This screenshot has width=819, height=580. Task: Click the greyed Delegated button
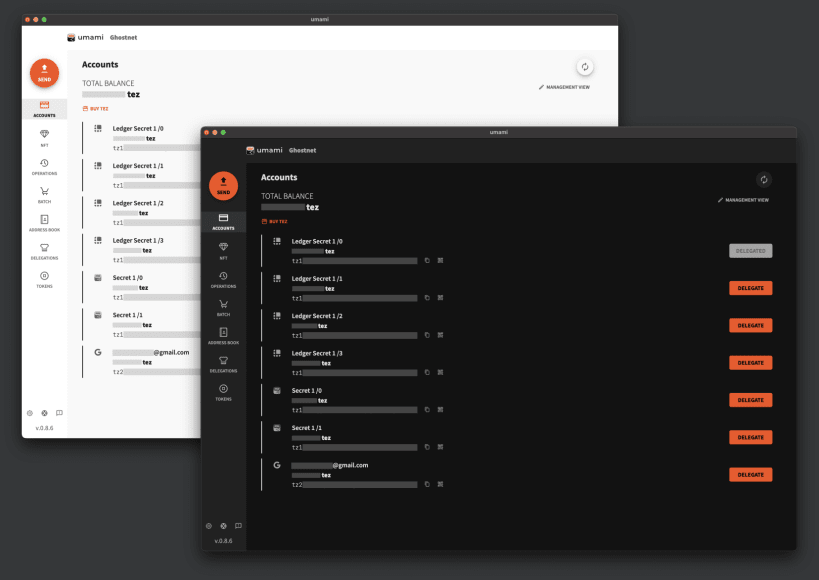click(x=751, y=251)
